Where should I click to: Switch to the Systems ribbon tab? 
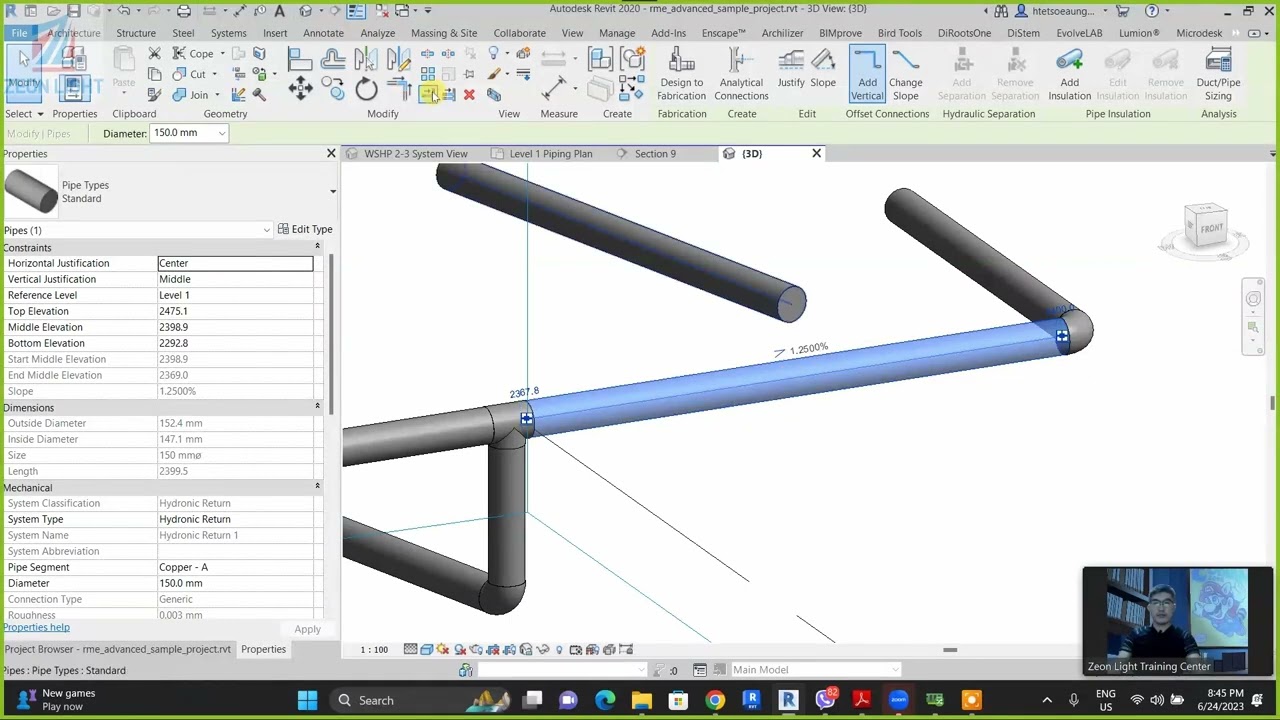[228, 33]
